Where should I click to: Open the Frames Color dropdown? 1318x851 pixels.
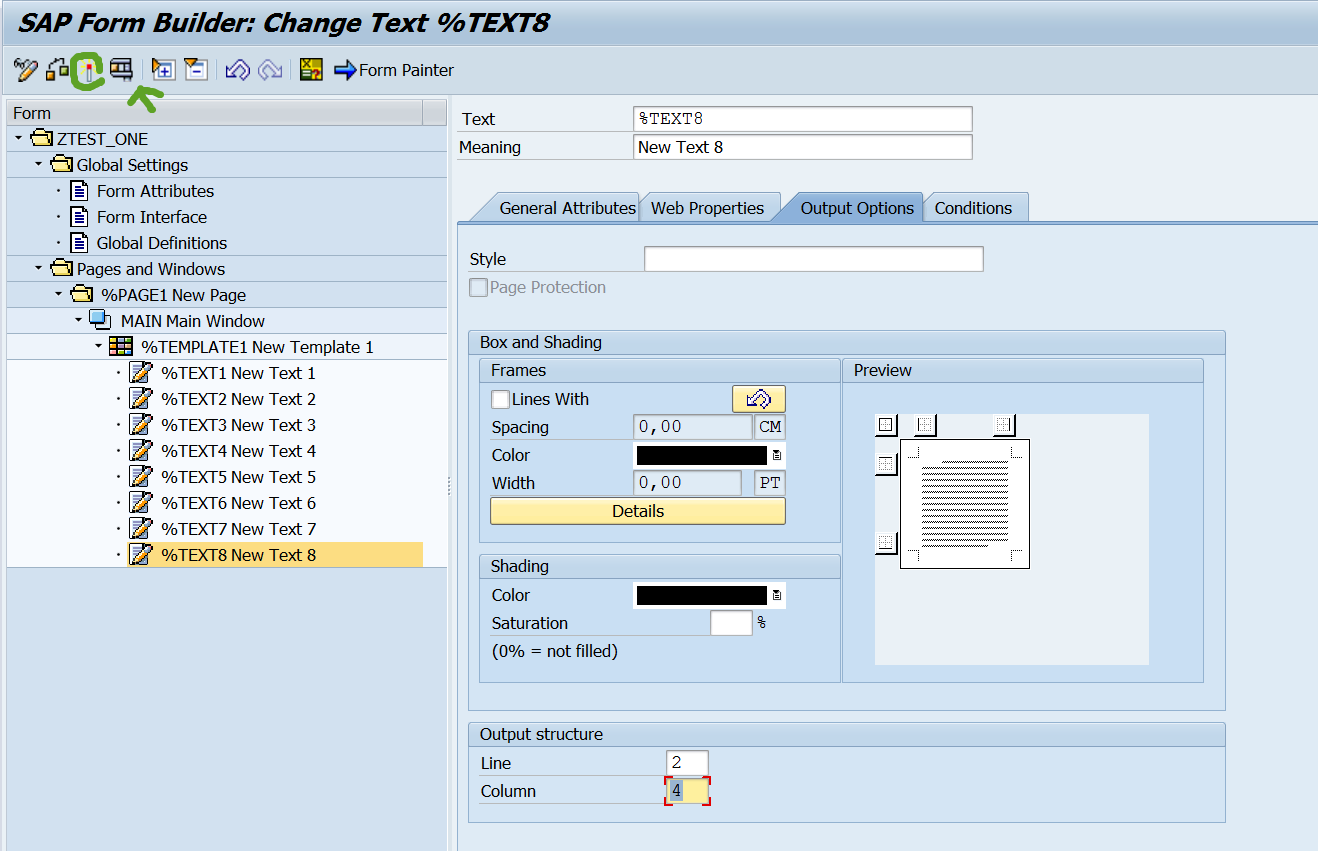point(777,455)
